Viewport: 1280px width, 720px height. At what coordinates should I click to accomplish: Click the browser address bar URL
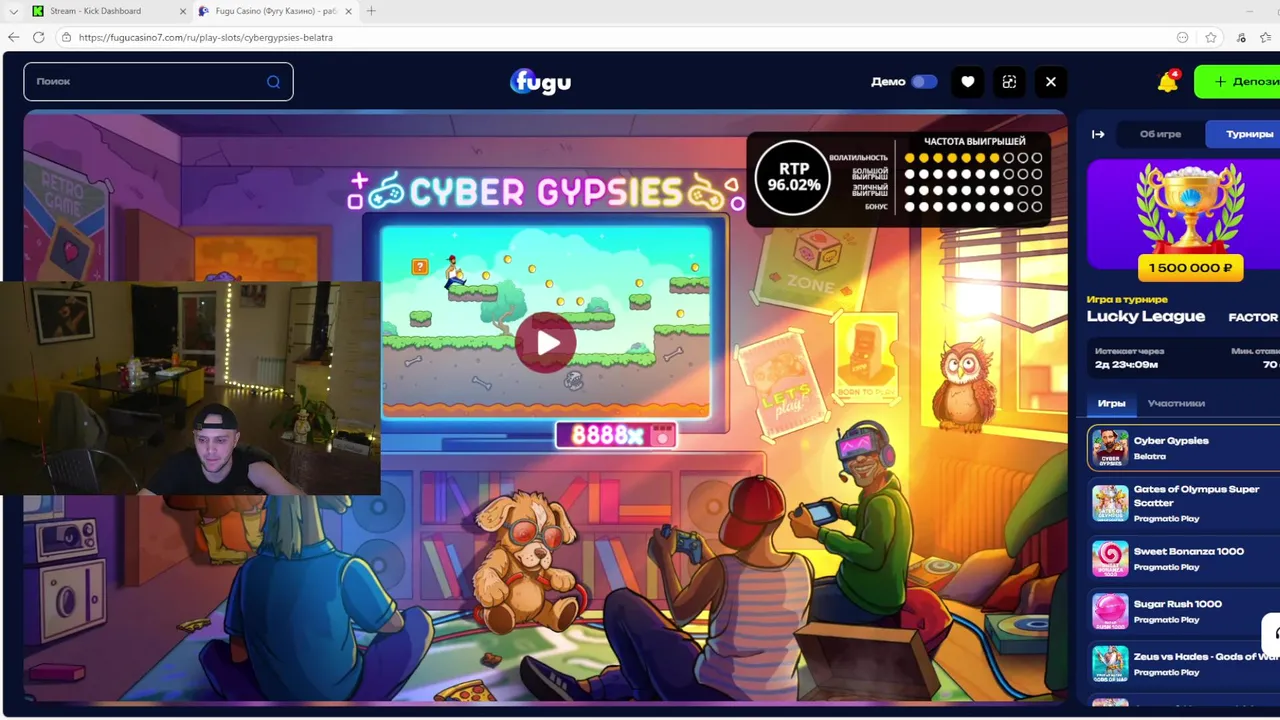pos(205,37)
